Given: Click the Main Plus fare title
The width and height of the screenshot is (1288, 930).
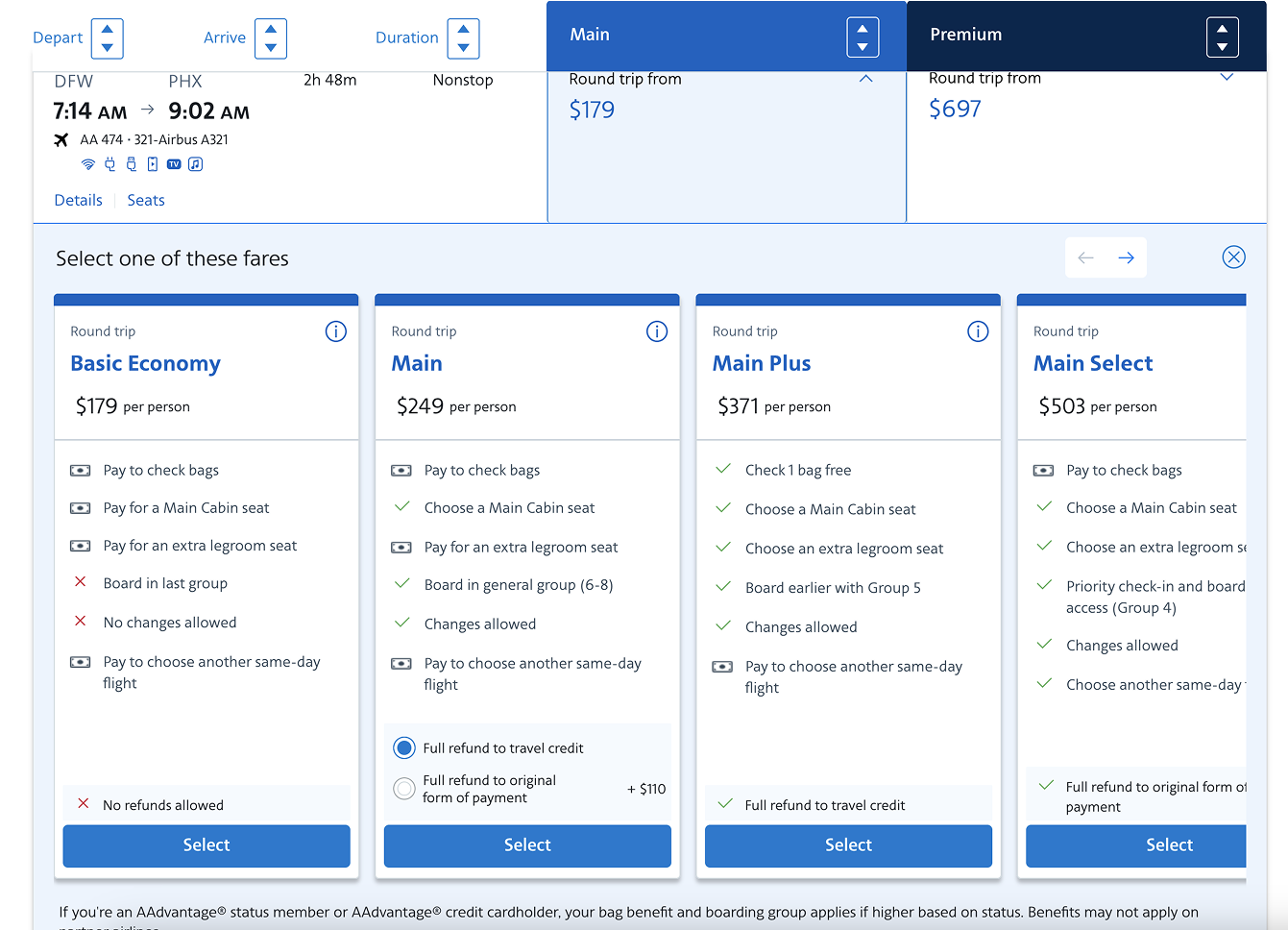Looking at the screenshot, I should pos(762,363).
